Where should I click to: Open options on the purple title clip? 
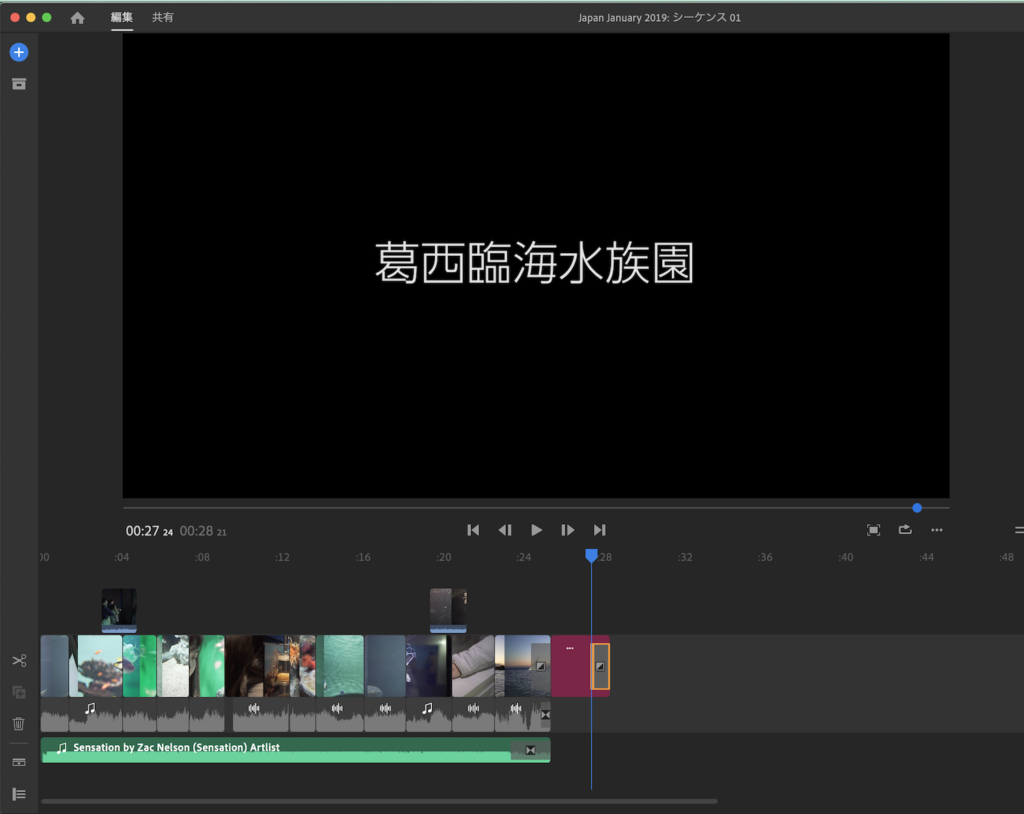point(570,648)
